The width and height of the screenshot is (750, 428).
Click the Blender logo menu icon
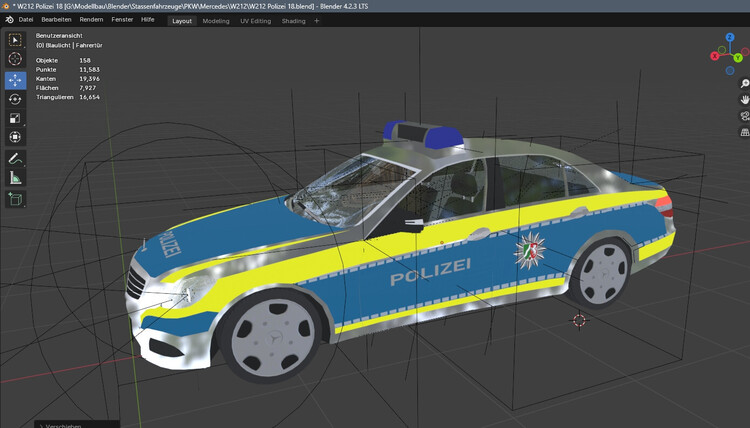(x=8, y=20)
